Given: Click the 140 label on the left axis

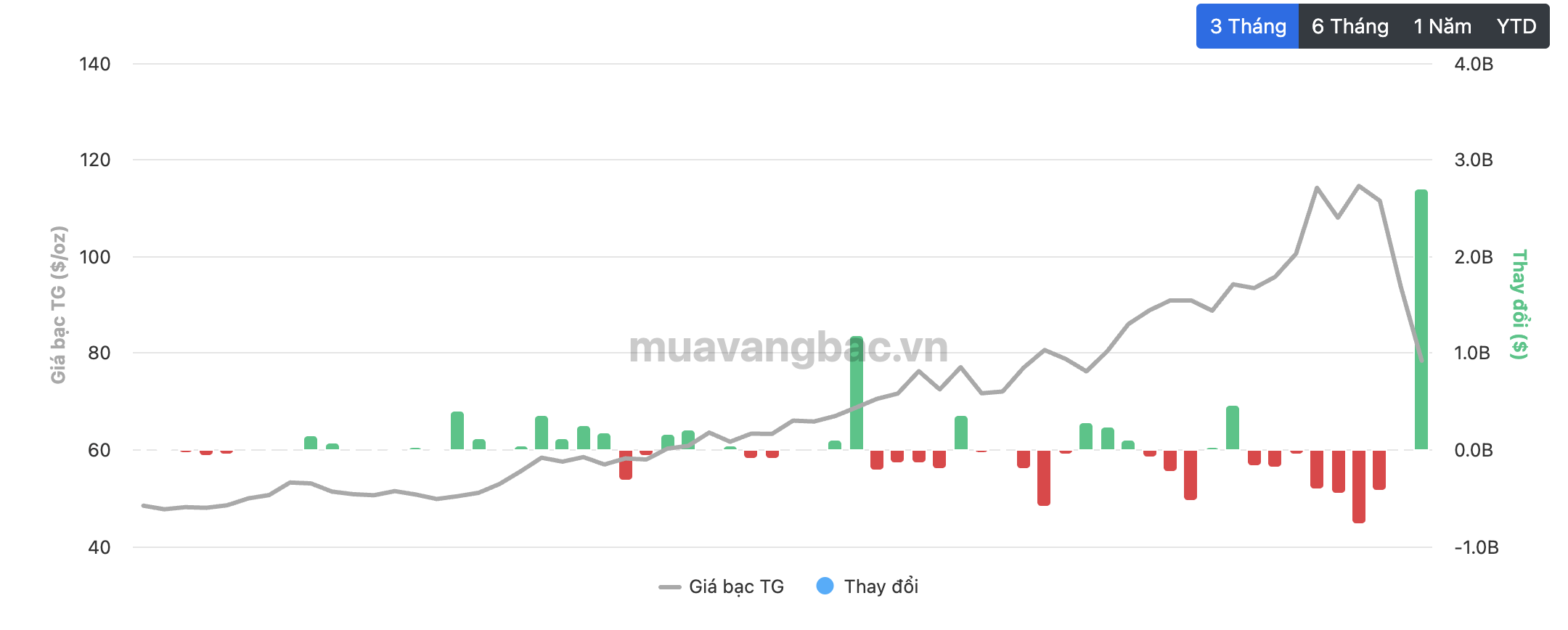Looking at the screenshot, I should (95, 64).
